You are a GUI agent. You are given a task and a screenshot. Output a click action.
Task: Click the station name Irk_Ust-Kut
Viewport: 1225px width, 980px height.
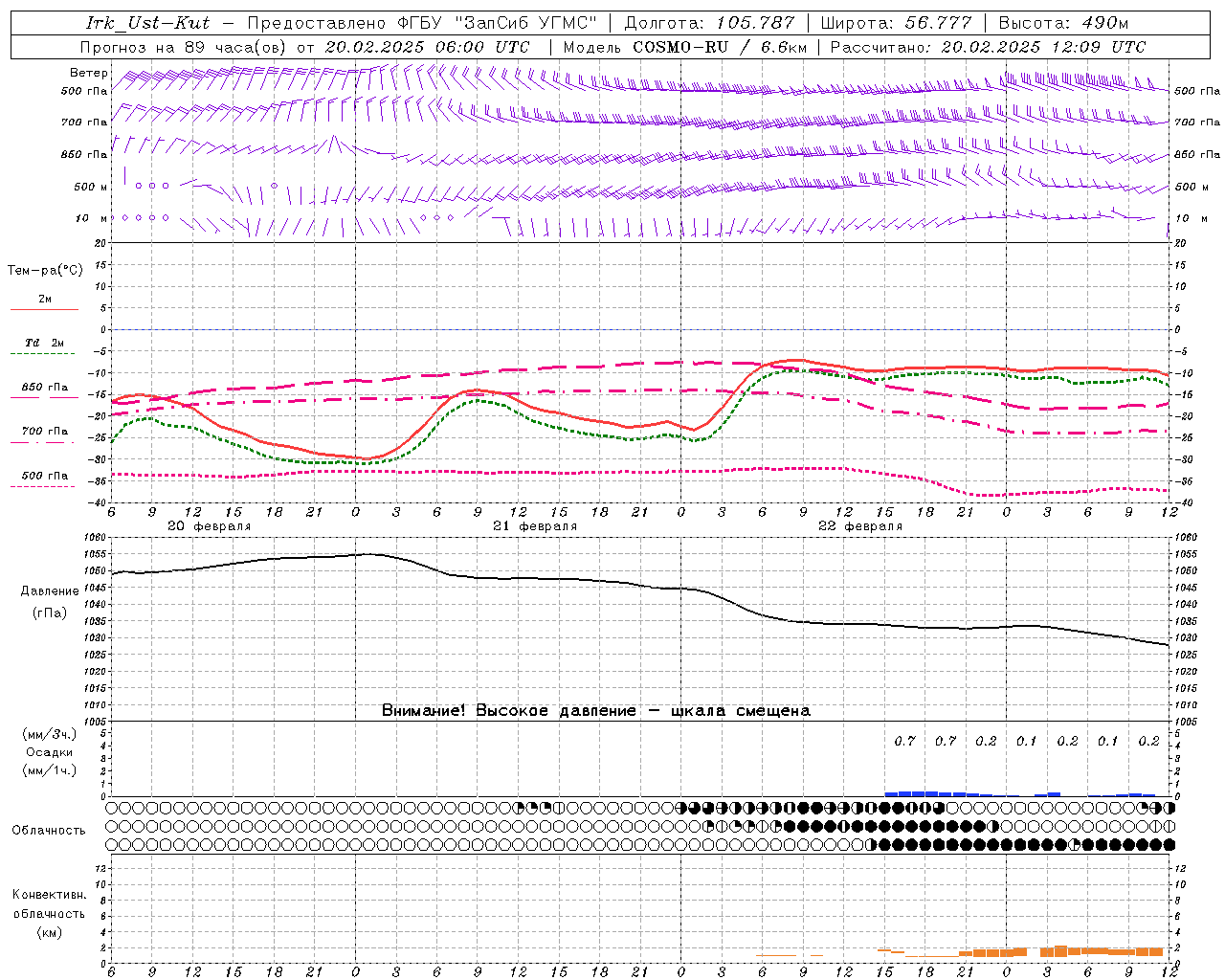tap(147, 23)
